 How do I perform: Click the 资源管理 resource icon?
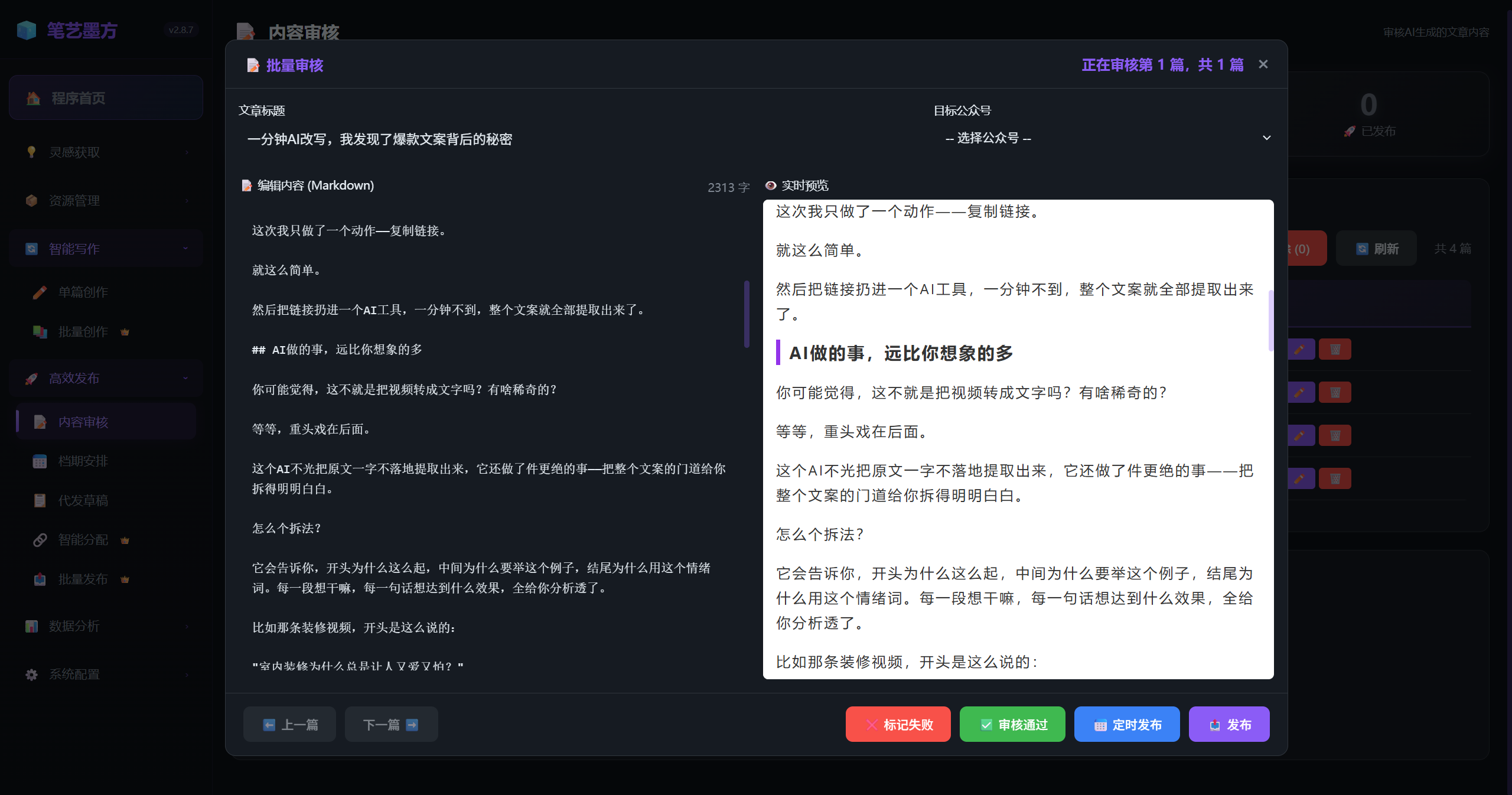pyautogui.click(x=31, y=200)
